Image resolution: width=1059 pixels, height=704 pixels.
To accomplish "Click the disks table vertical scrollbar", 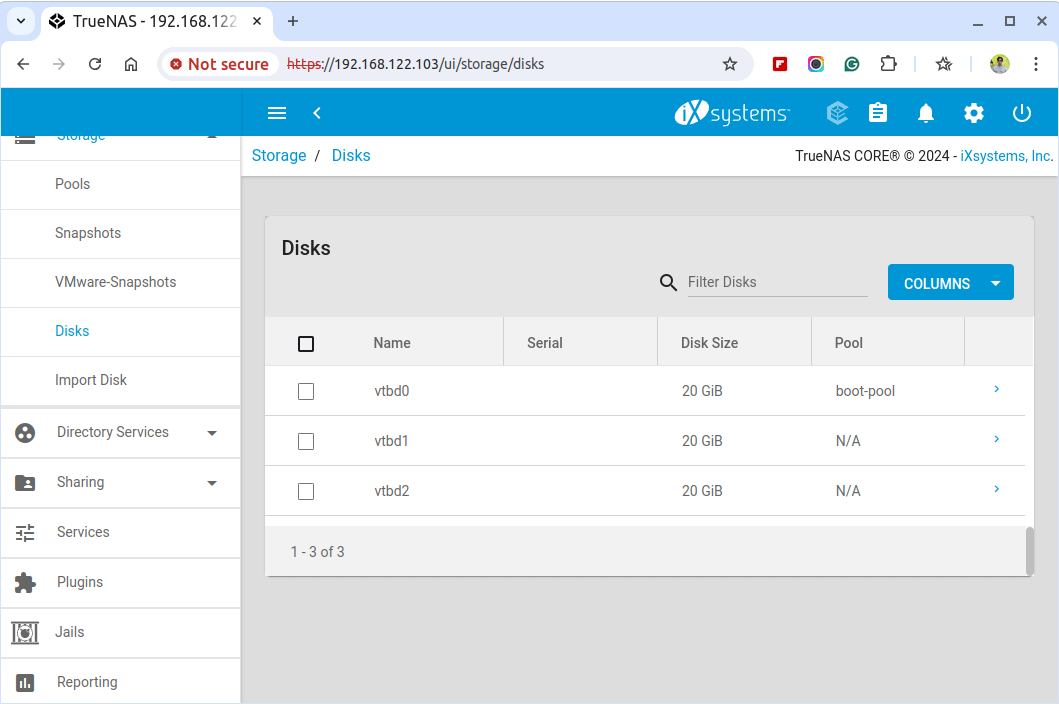I will [x=1029, y=551].
